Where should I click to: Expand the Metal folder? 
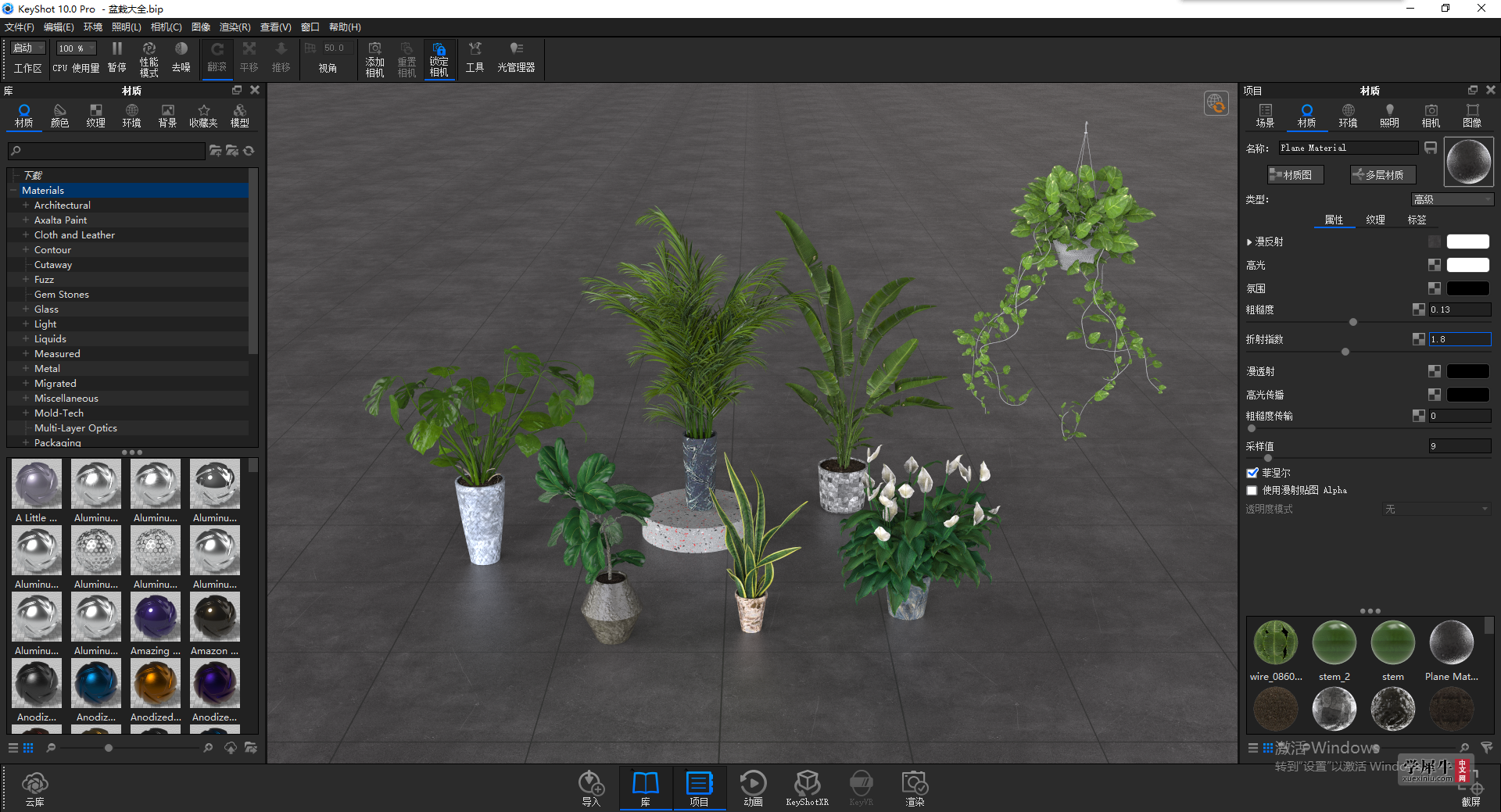[x=26, y=368]
